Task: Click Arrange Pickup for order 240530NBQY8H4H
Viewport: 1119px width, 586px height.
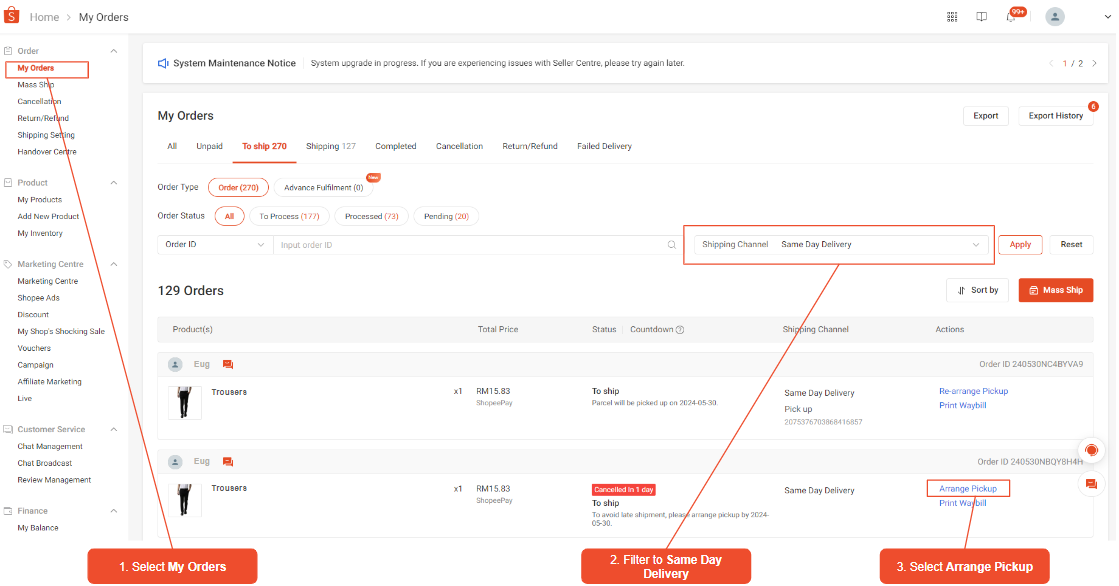Action: tap(967, 488)
